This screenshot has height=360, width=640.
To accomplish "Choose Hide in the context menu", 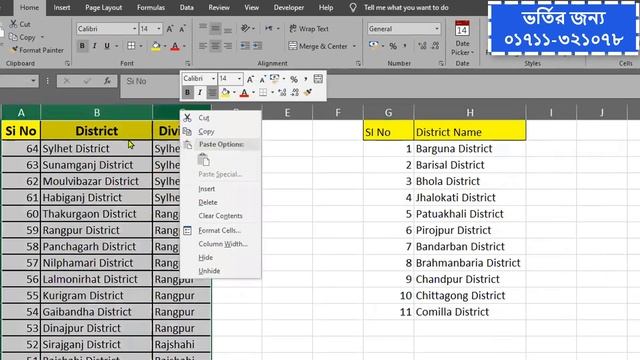I will pyautogui.click(x=220, y=258).
